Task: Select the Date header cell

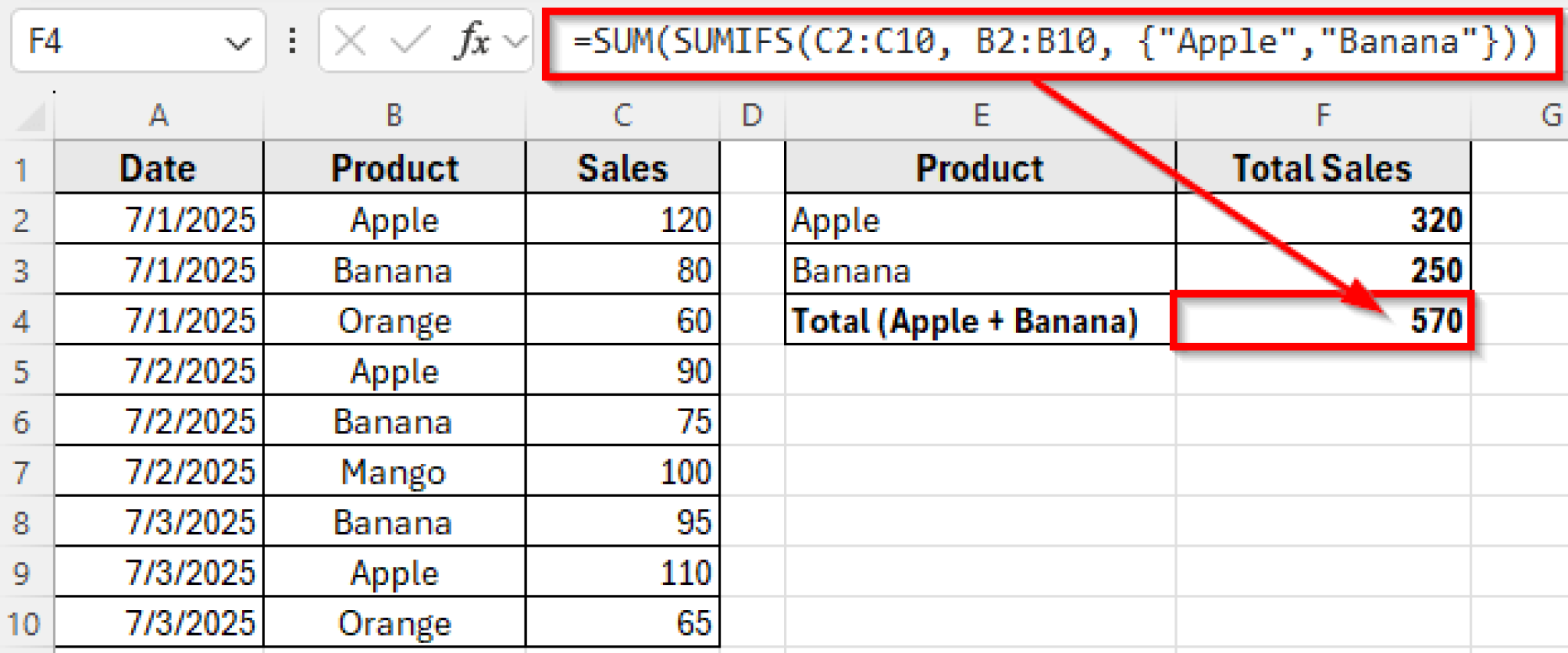Action: point(158,168)
